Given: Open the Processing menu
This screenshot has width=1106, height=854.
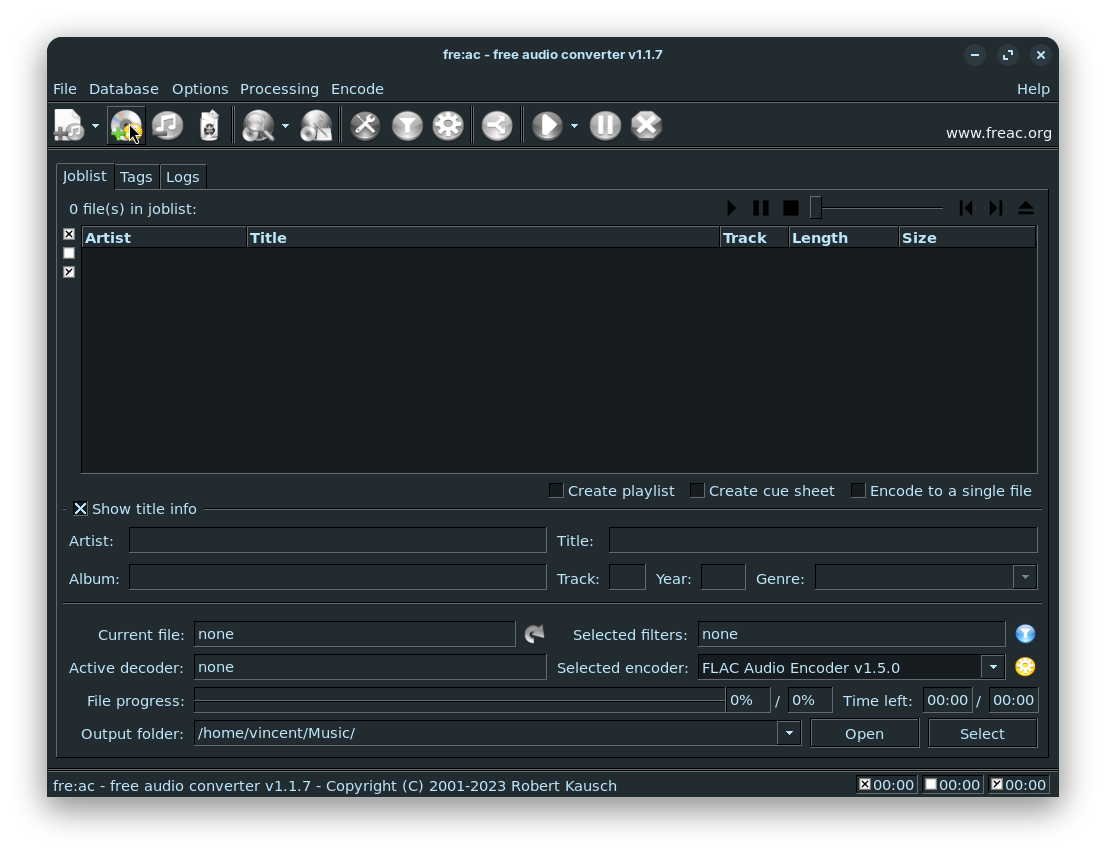Looking at the screenshot, I should coord(279,89).
